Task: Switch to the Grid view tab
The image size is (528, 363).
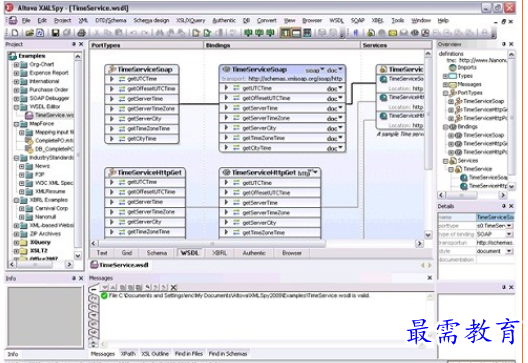Action: pyautogui.click(x=127, y=253)
